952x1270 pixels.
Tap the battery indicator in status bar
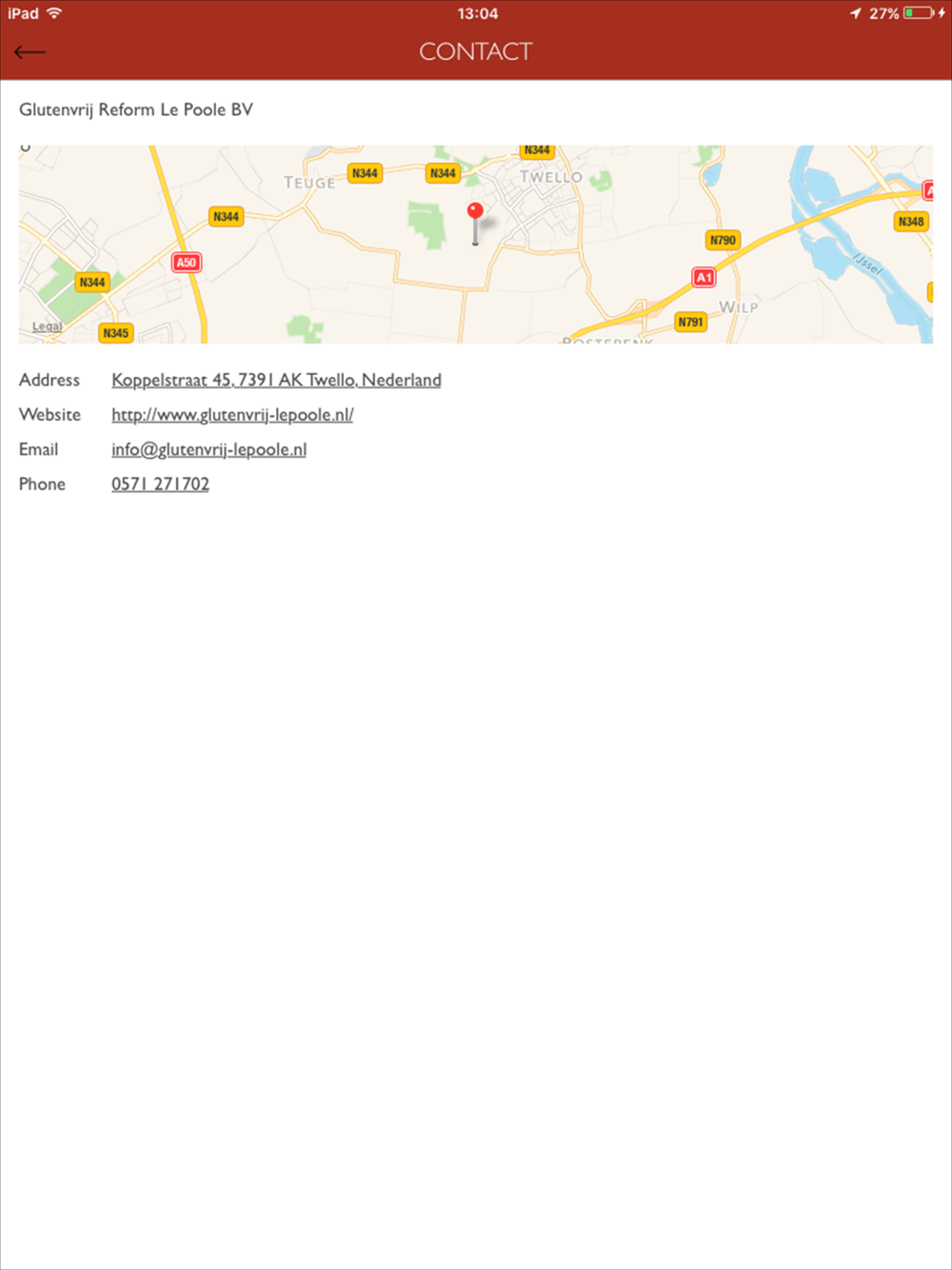tap(919, 13)
